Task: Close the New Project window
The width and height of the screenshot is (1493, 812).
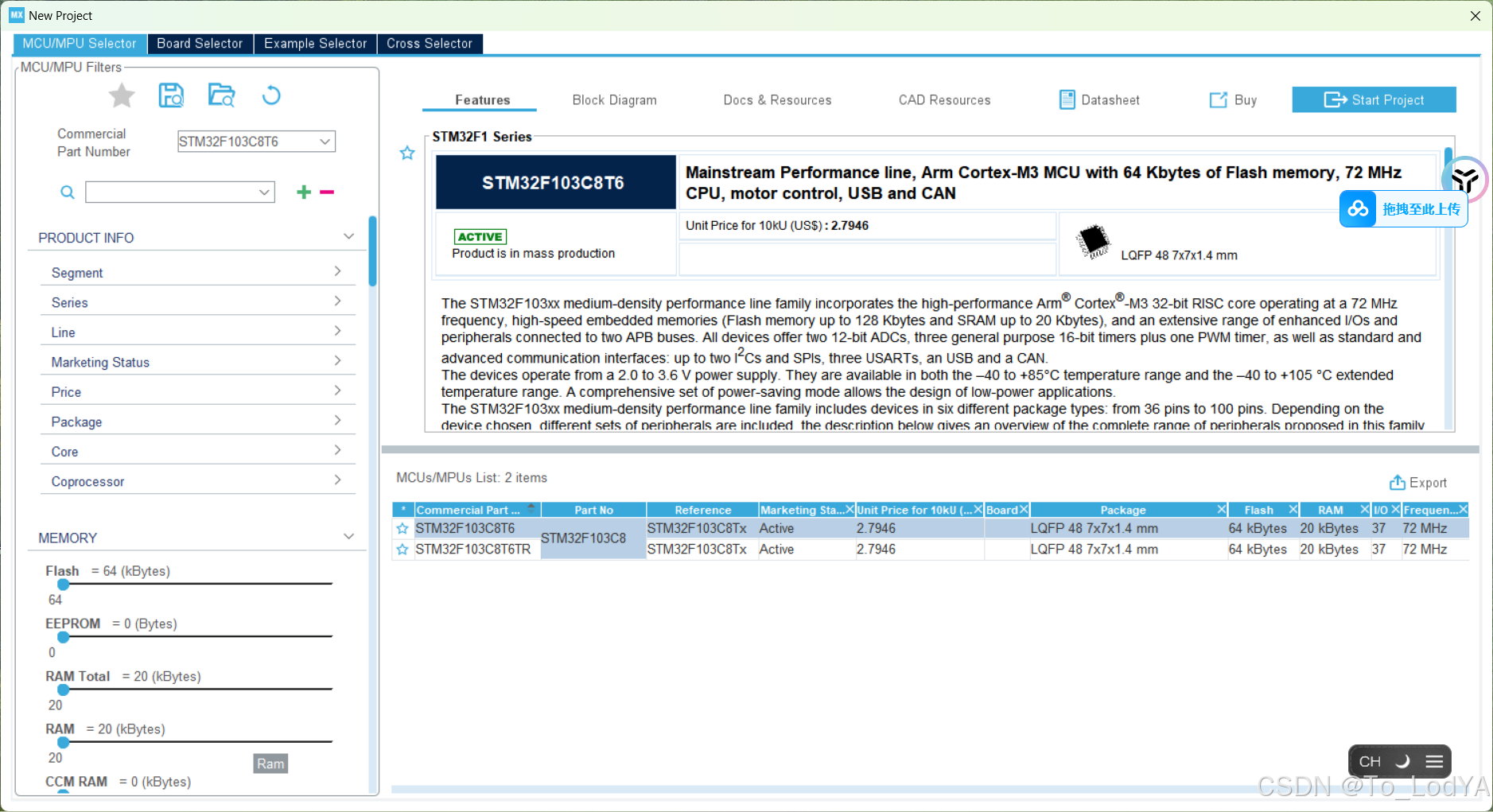Action: click(x=1475, y=16)
